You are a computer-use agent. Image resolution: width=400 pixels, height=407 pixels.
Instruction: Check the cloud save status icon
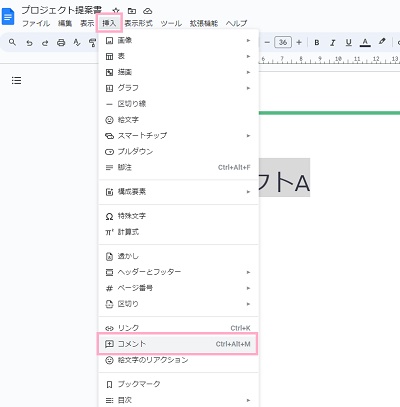point(148,11)
